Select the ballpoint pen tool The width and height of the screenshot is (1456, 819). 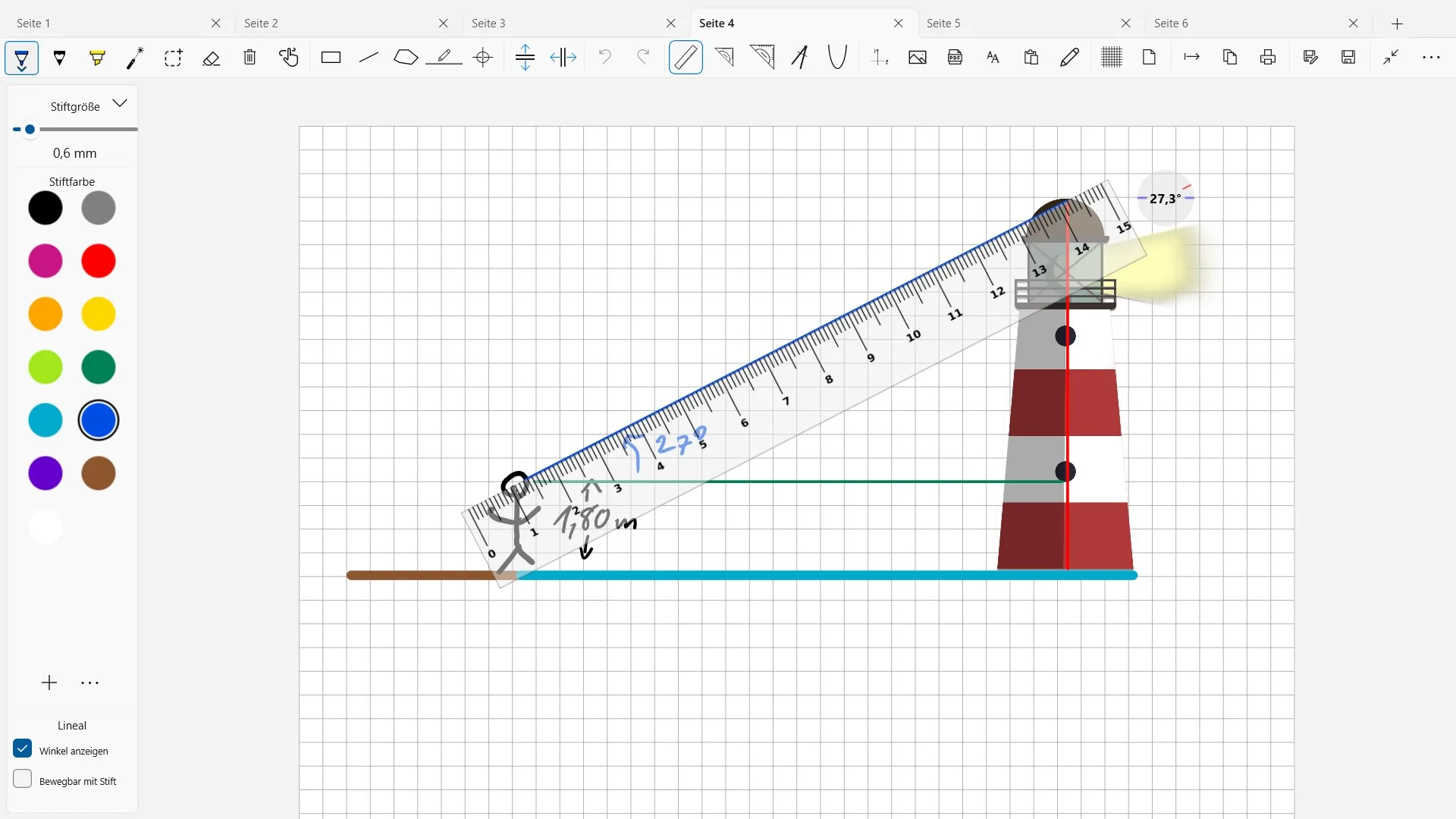click(x=21, y=58)
